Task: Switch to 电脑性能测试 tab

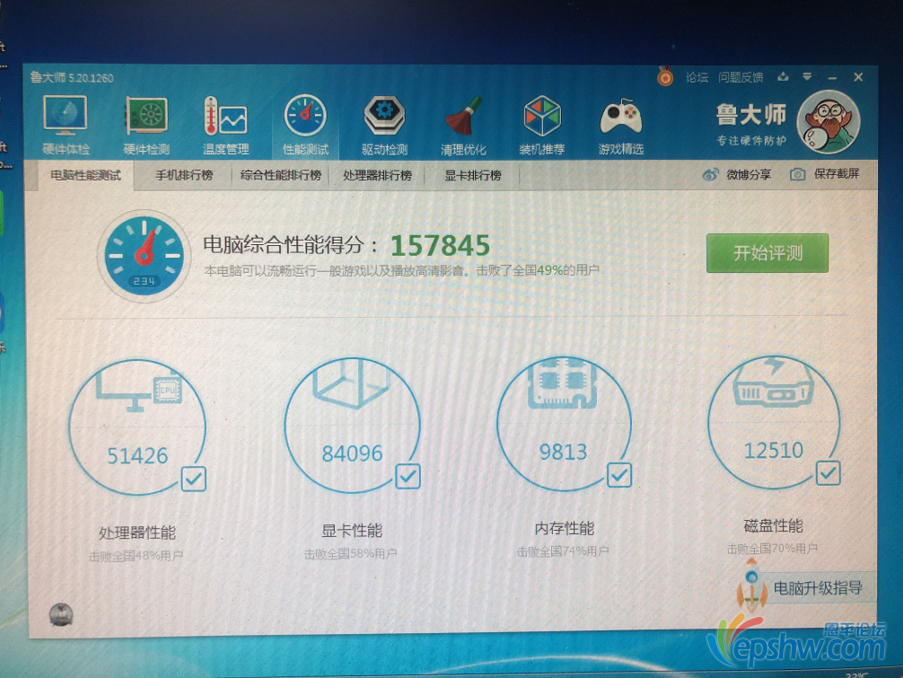Action: 85,175
